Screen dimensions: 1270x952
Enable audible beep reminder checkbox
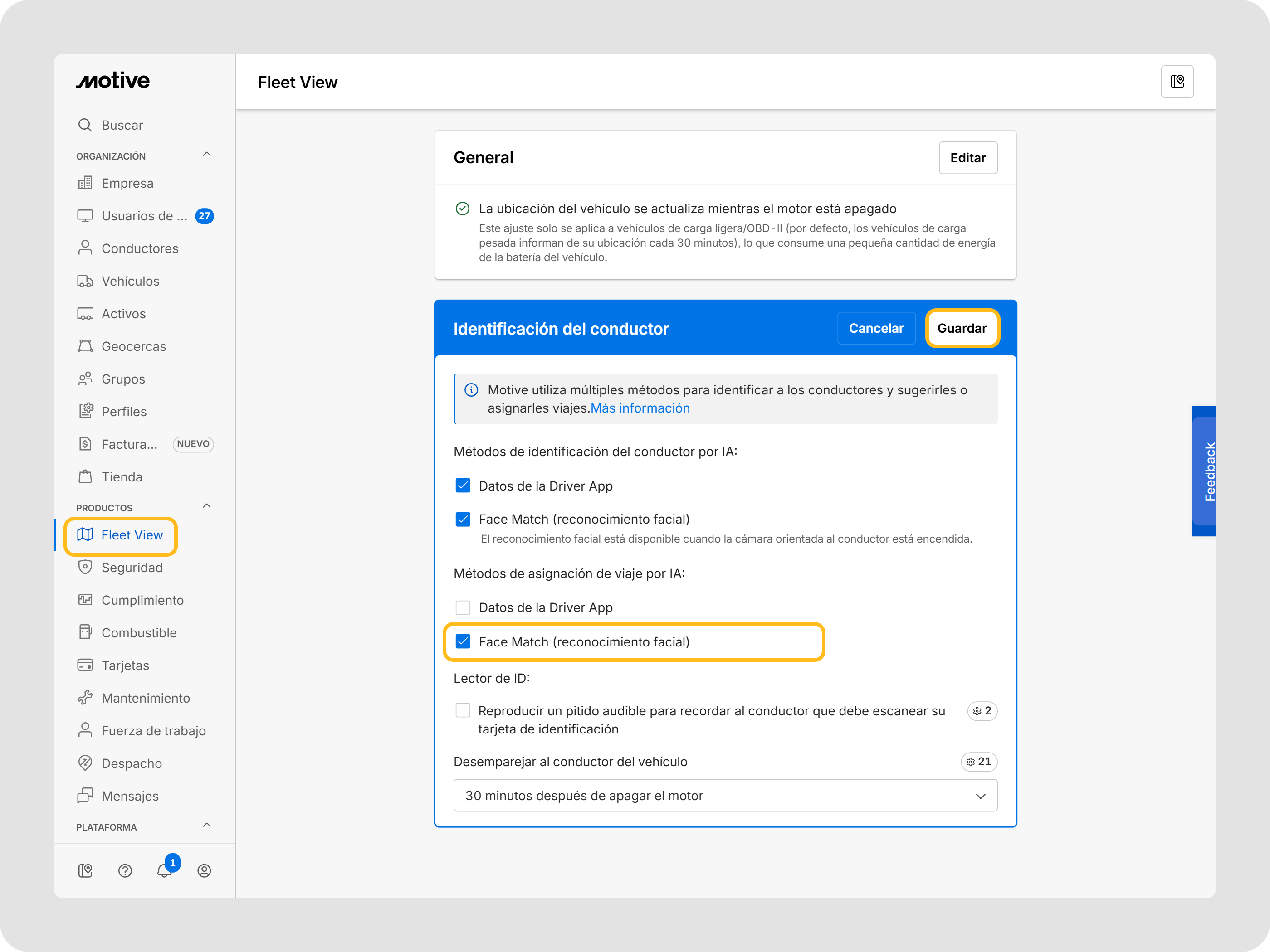tap(463, 710)
